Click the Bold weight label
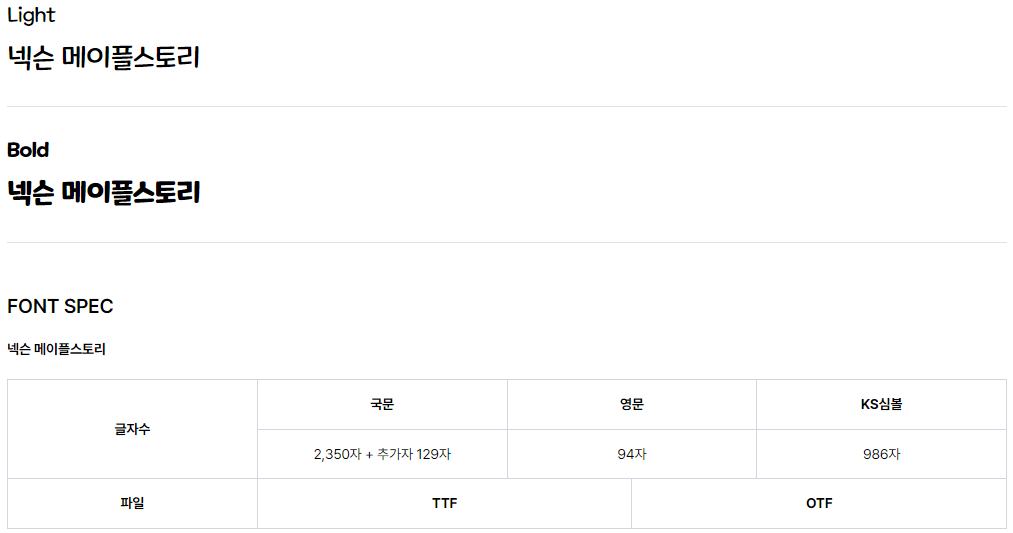The width and height of the screenshot is (1013, 533). pyautogui.click(x=28, y=150)
